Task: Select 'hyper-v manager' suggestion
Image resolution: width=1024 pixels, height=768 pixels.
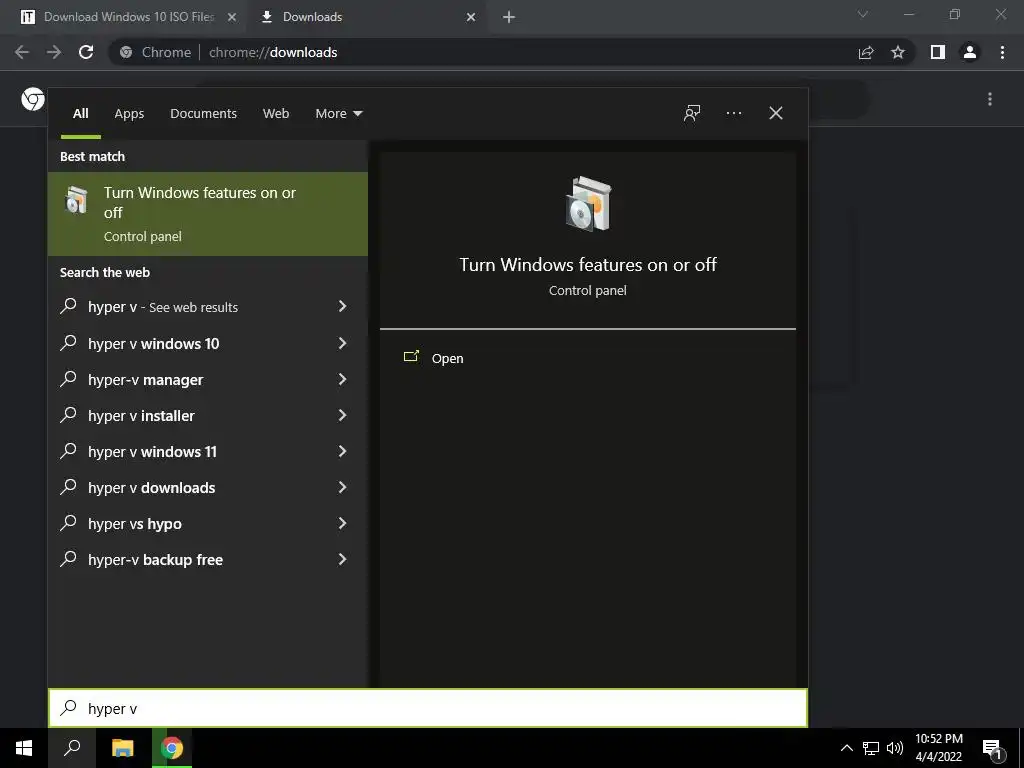Action: click(x=208, y=379)
